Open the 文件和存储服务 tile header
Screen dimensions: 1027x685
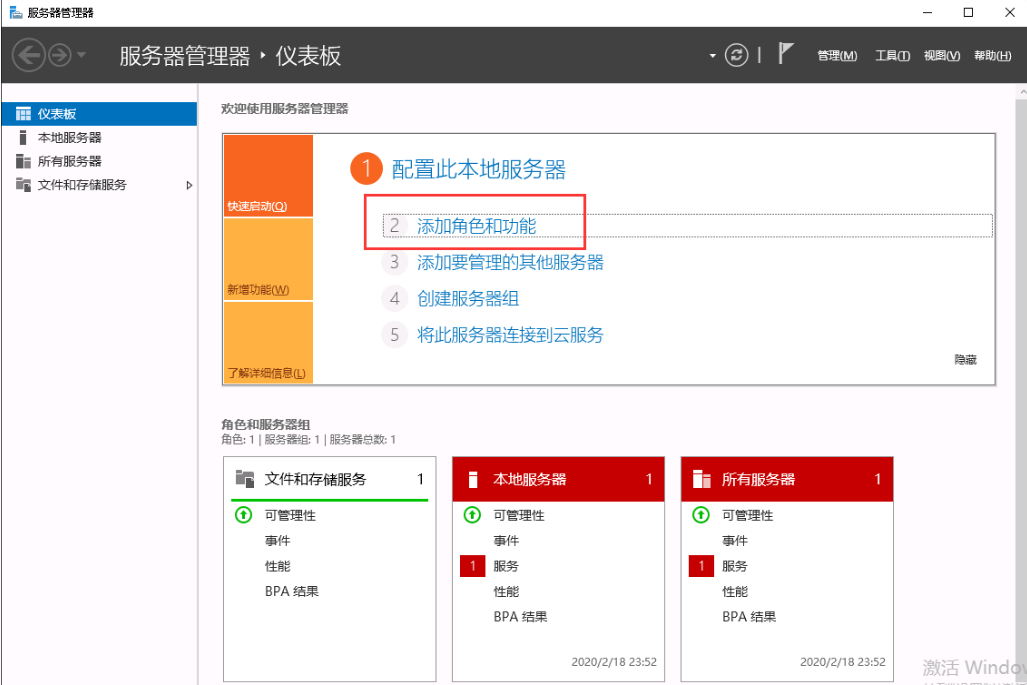(x=315, y=480)
